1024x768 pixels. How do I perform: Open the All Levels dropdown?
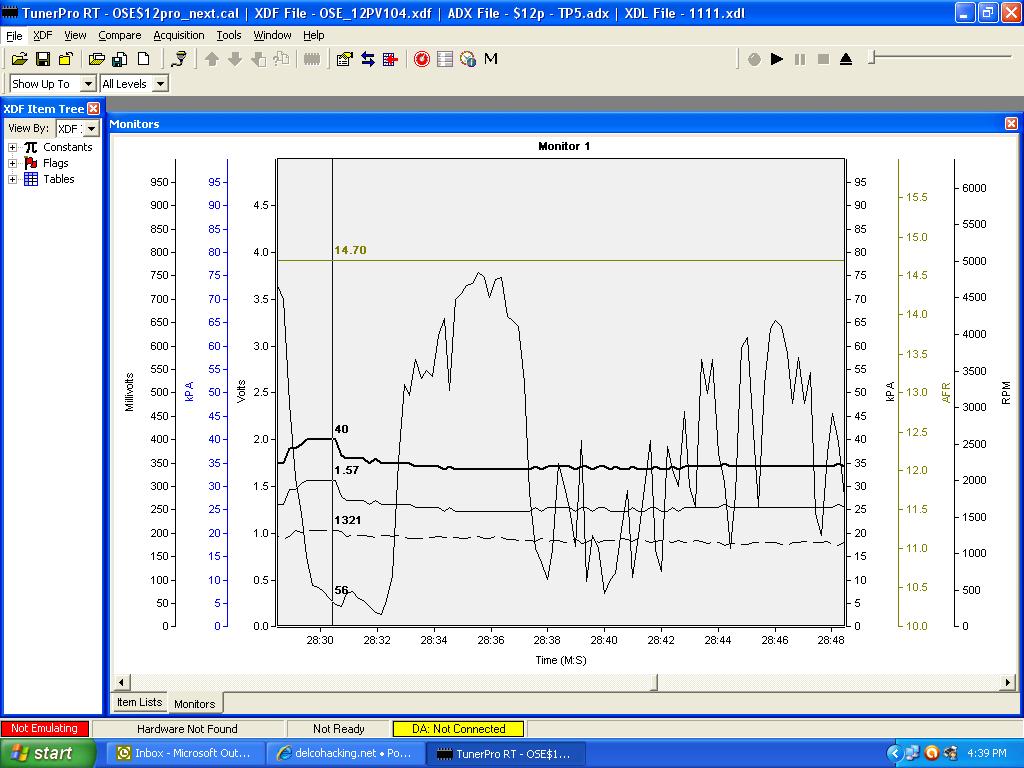coord(160,84)
